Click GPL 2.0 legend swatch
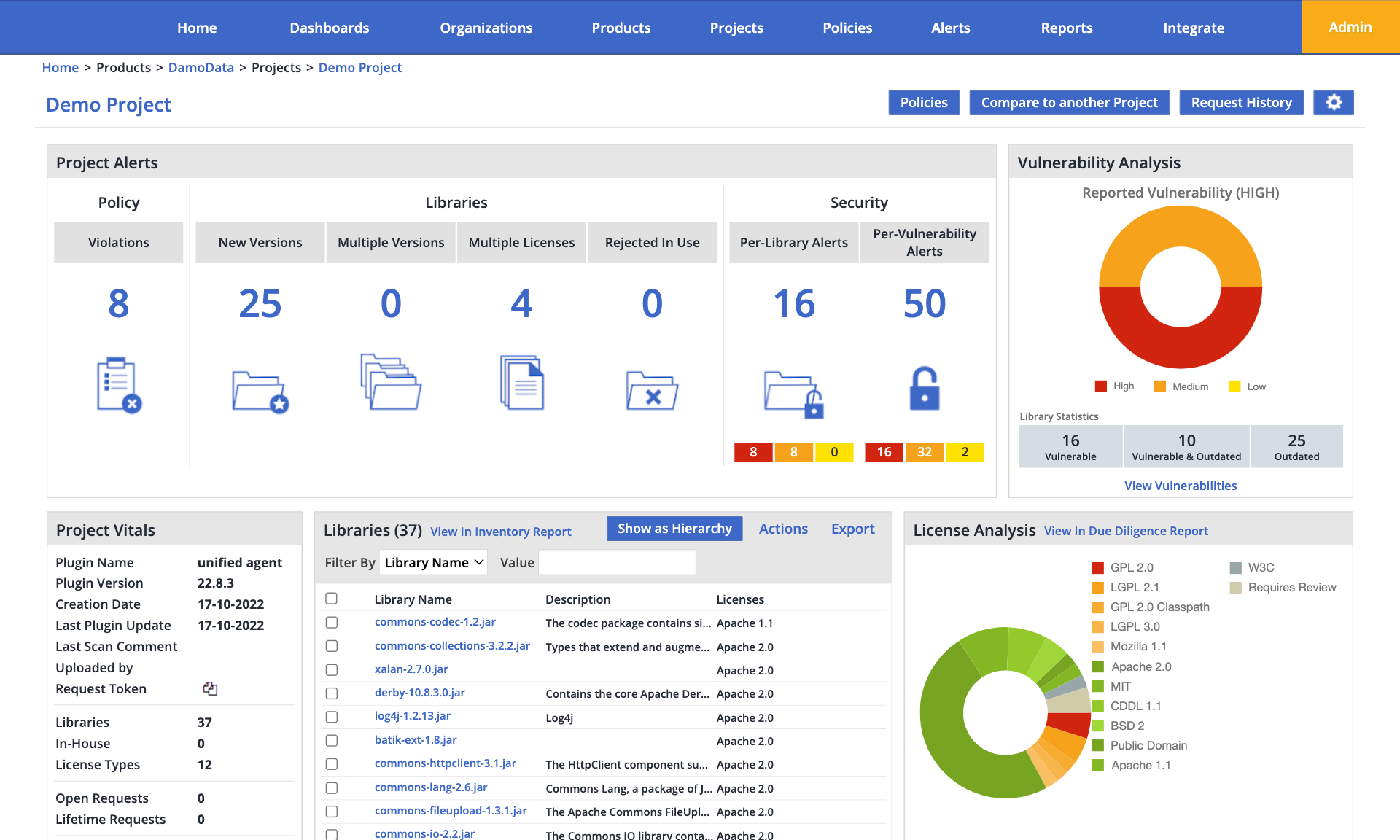 1098,568
